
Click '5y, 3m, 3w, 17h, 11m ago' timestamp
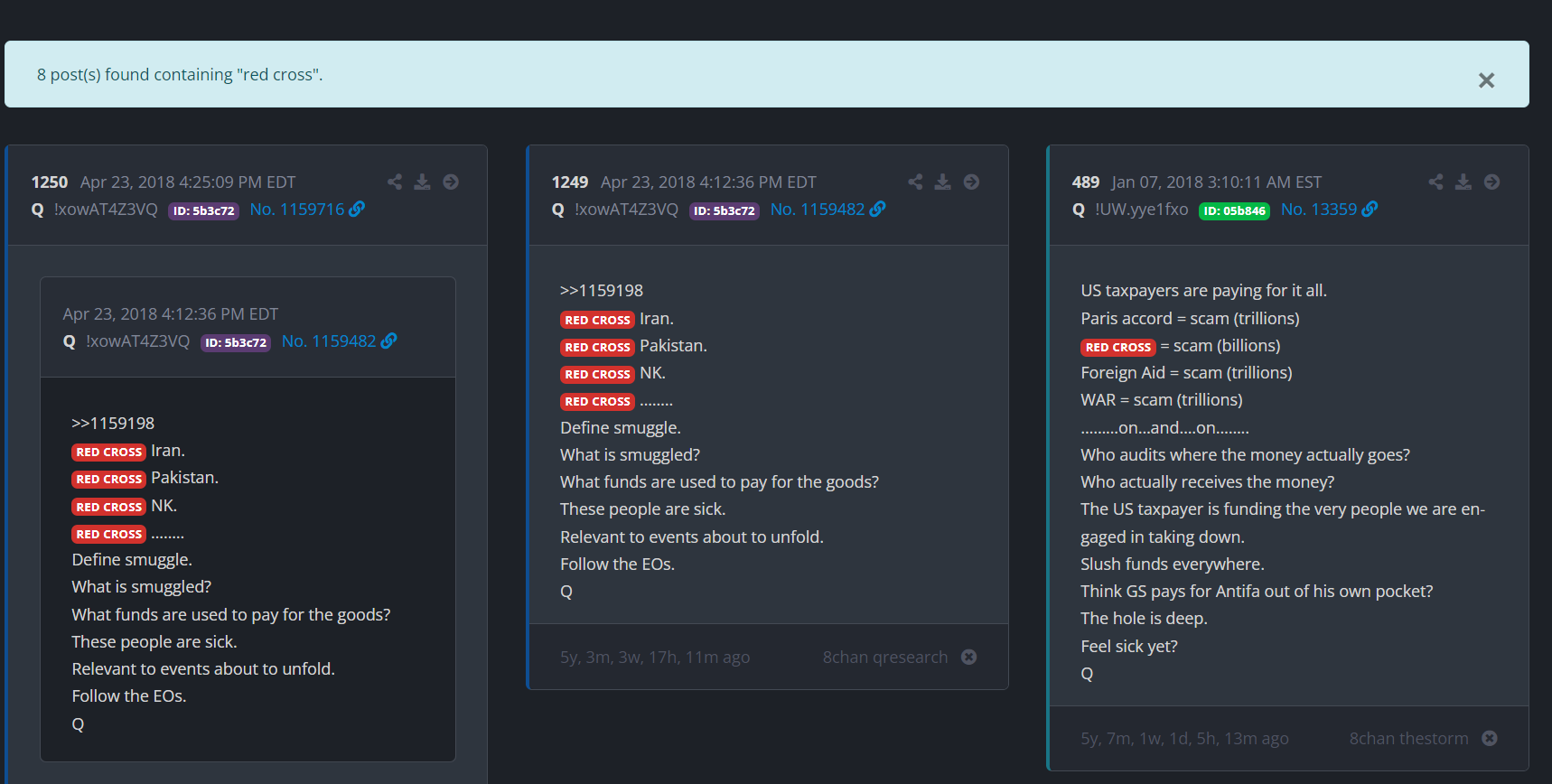655,657
